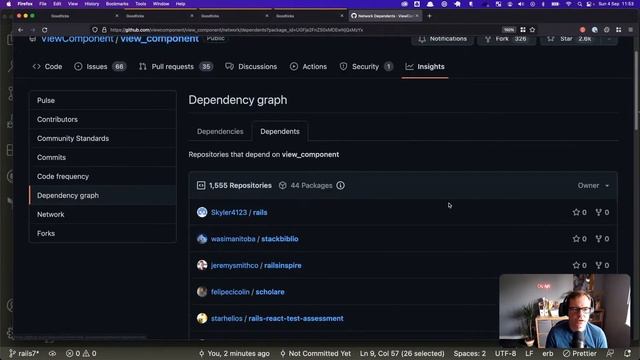This screenshot has height=360, width=640.
Task: Open the Firefox History menu
Action: [91, 4]
